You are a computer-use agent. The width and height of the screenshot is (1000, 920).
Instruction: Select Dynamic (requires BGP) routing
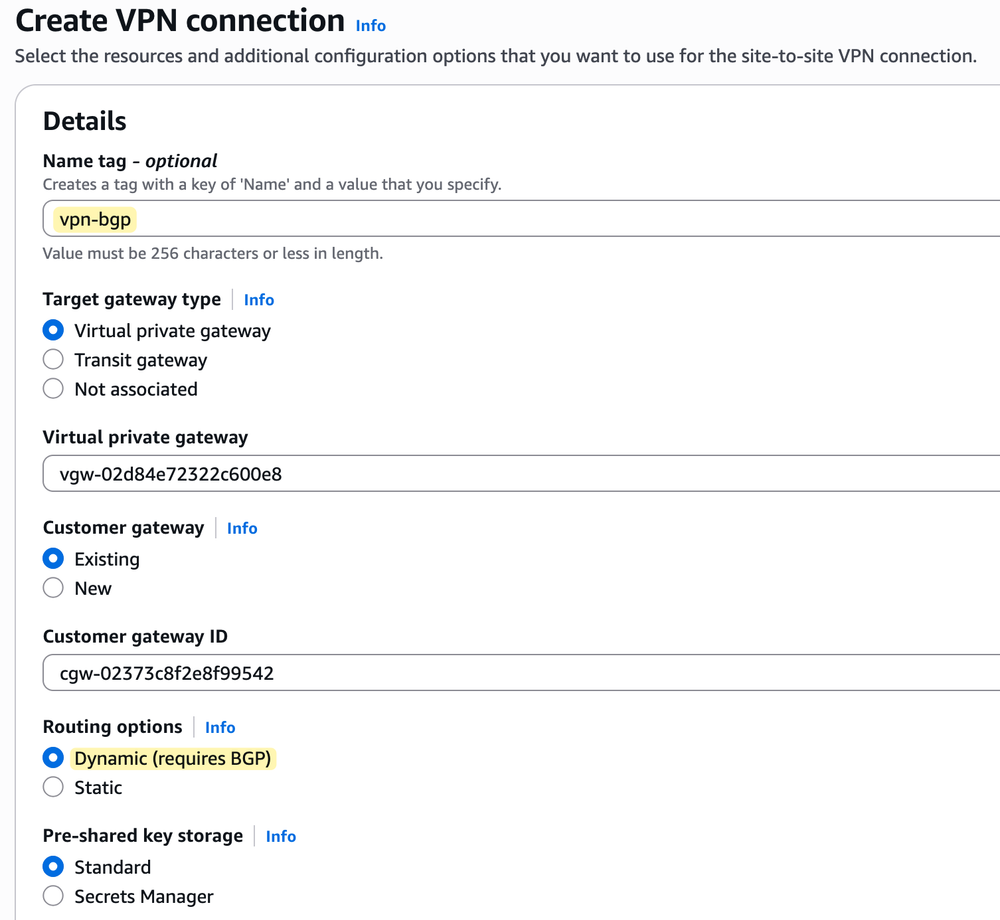pyautogui.click(x=52, y=758)
